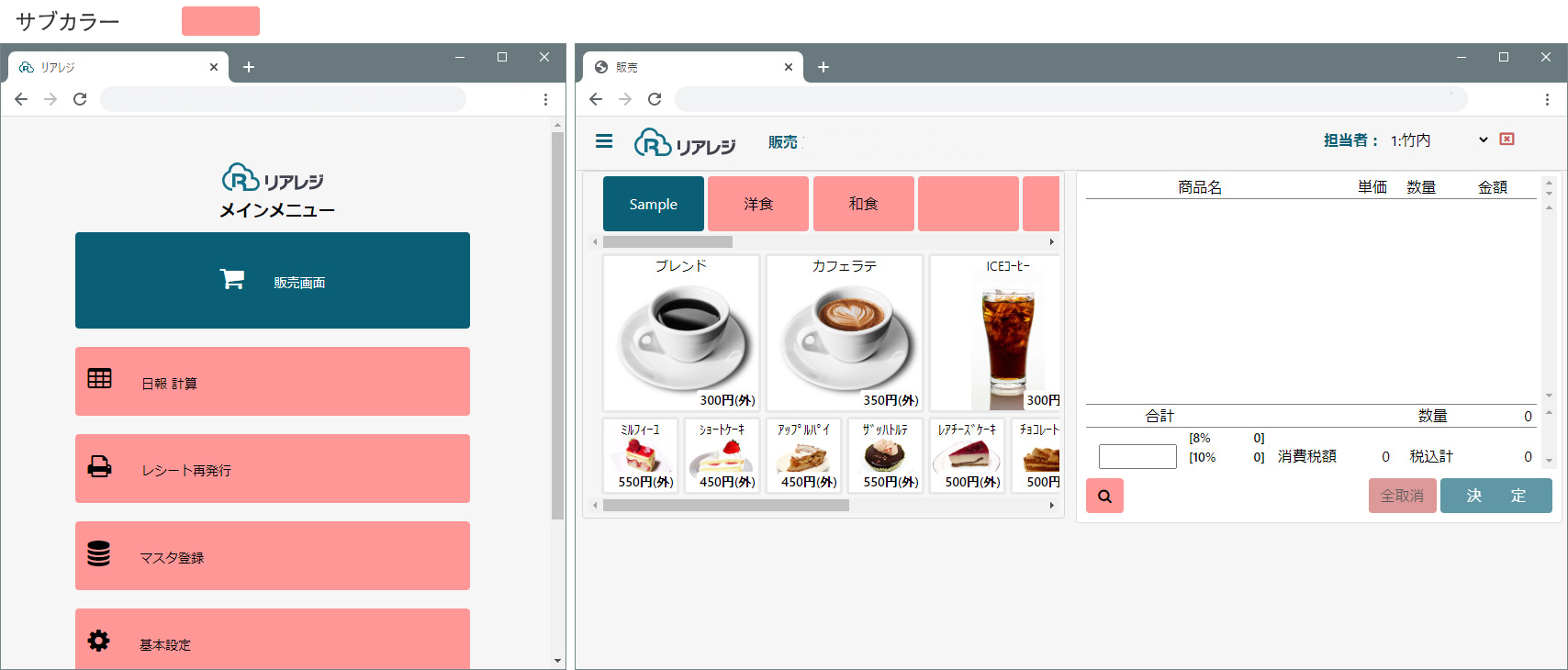Viewport: 1568px width, 670px height.
Task: Click the printer icon for レシート再発行
Action: [99, 466]
